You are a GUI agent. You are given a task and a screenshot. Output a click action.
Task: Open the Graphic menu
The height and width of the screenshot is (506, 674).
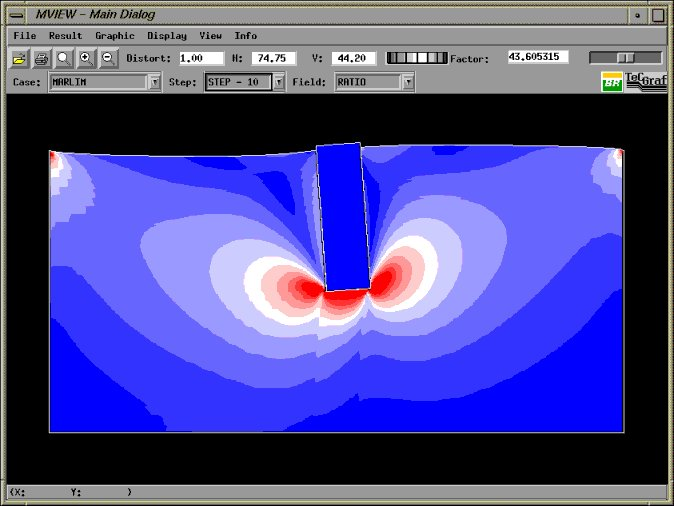pyautogui.click(x=114, y=36)
